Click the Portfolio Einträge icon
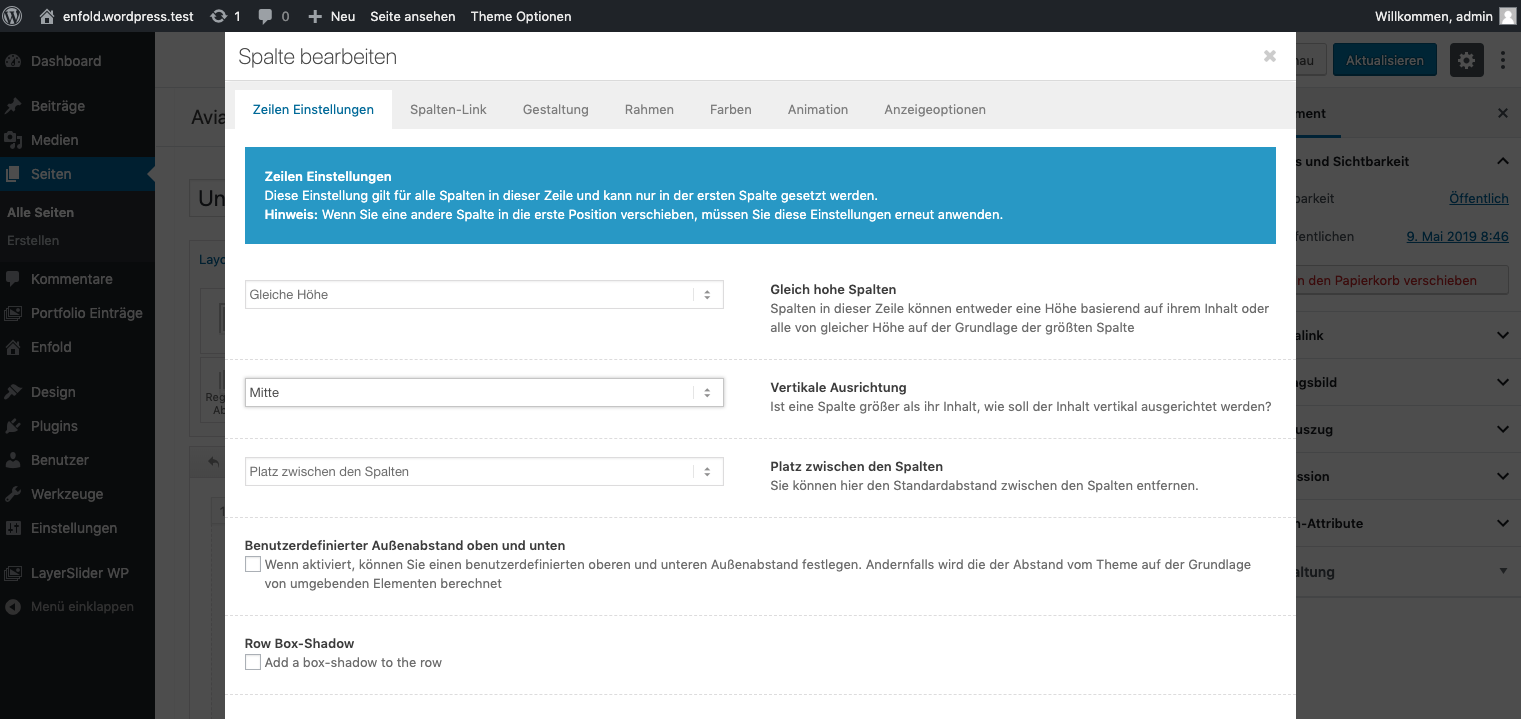Image resolution: width=1521 pixels, height=719 pixels. 13,313
